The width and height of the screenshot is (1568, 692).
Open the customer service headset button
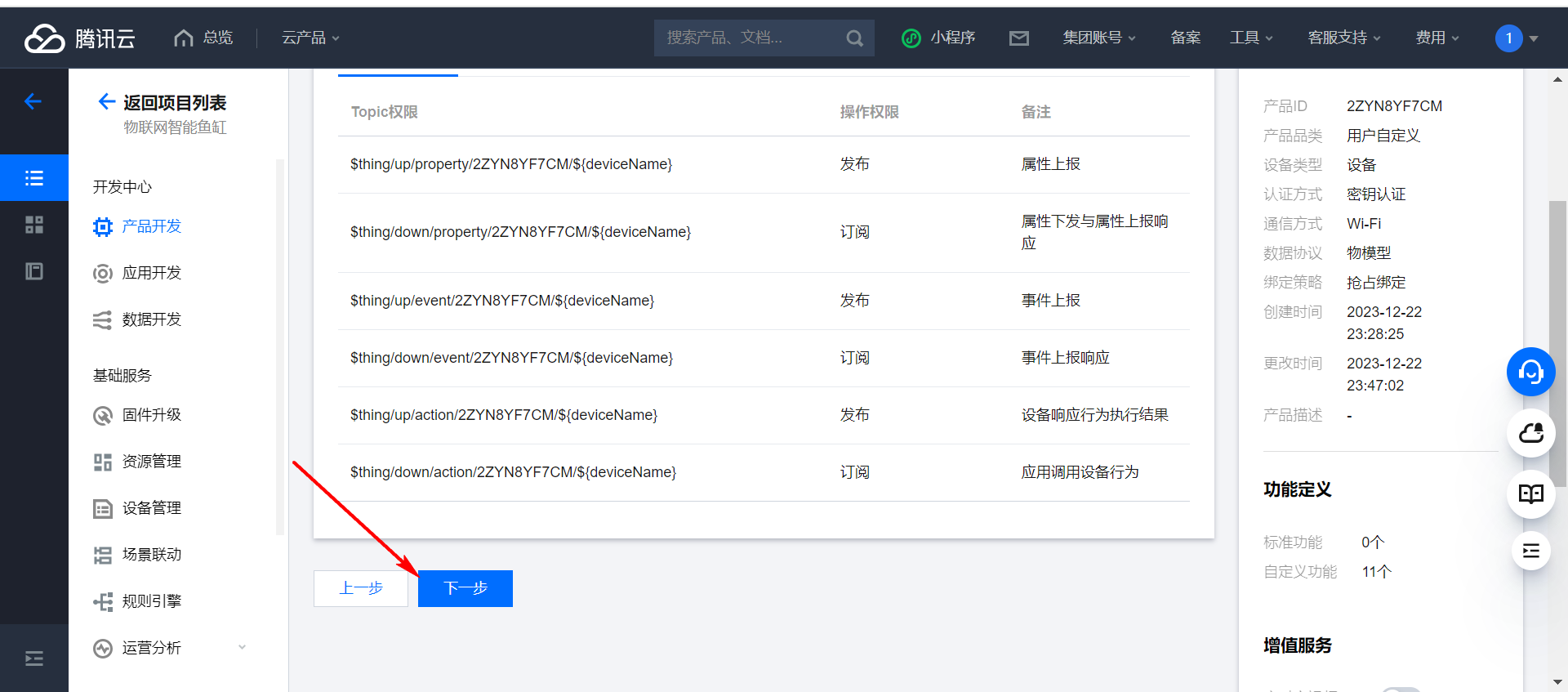point(1530,372)
